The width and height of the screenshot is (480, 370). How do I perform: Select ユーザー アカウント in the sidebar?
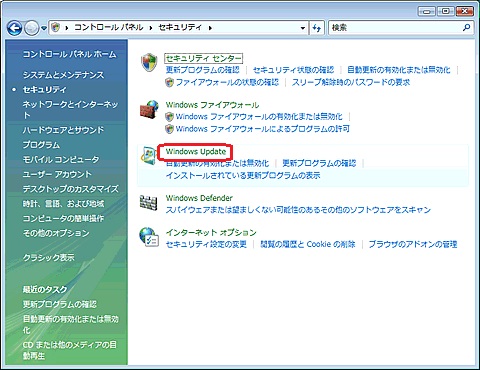(57, 174)
